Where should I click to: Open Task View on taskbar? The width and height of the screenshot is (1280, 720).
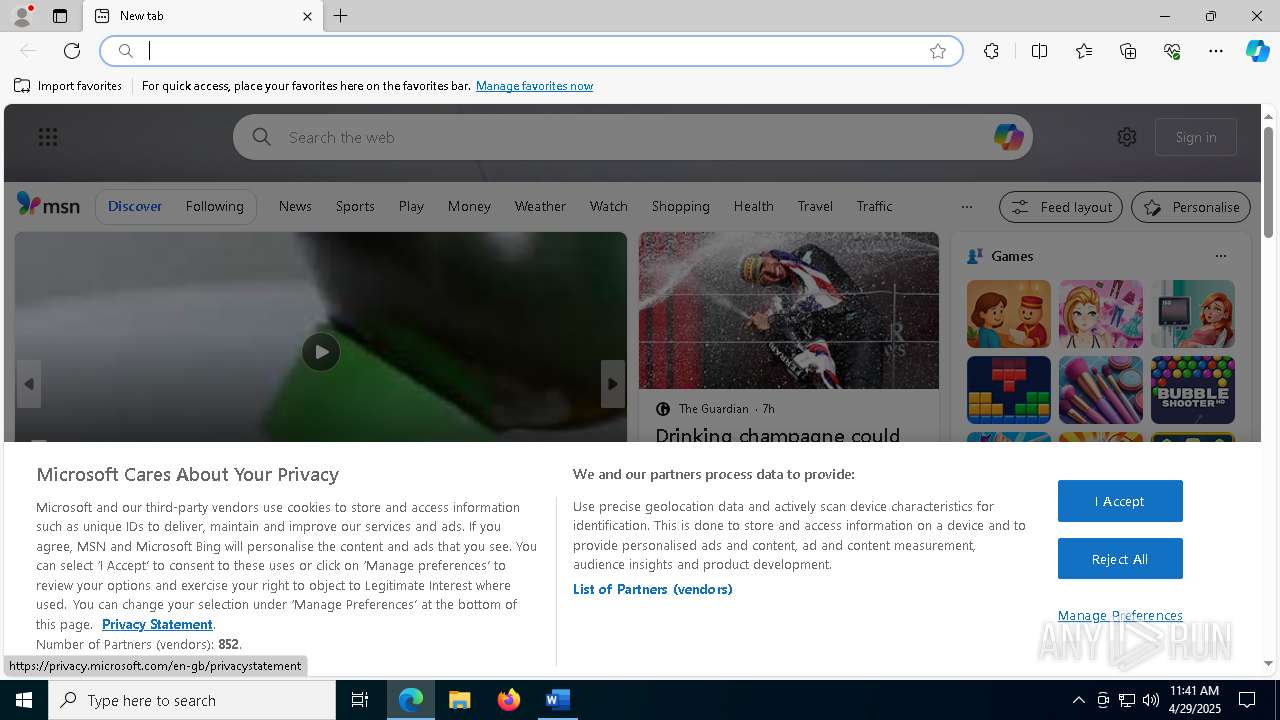coord(360,700)
